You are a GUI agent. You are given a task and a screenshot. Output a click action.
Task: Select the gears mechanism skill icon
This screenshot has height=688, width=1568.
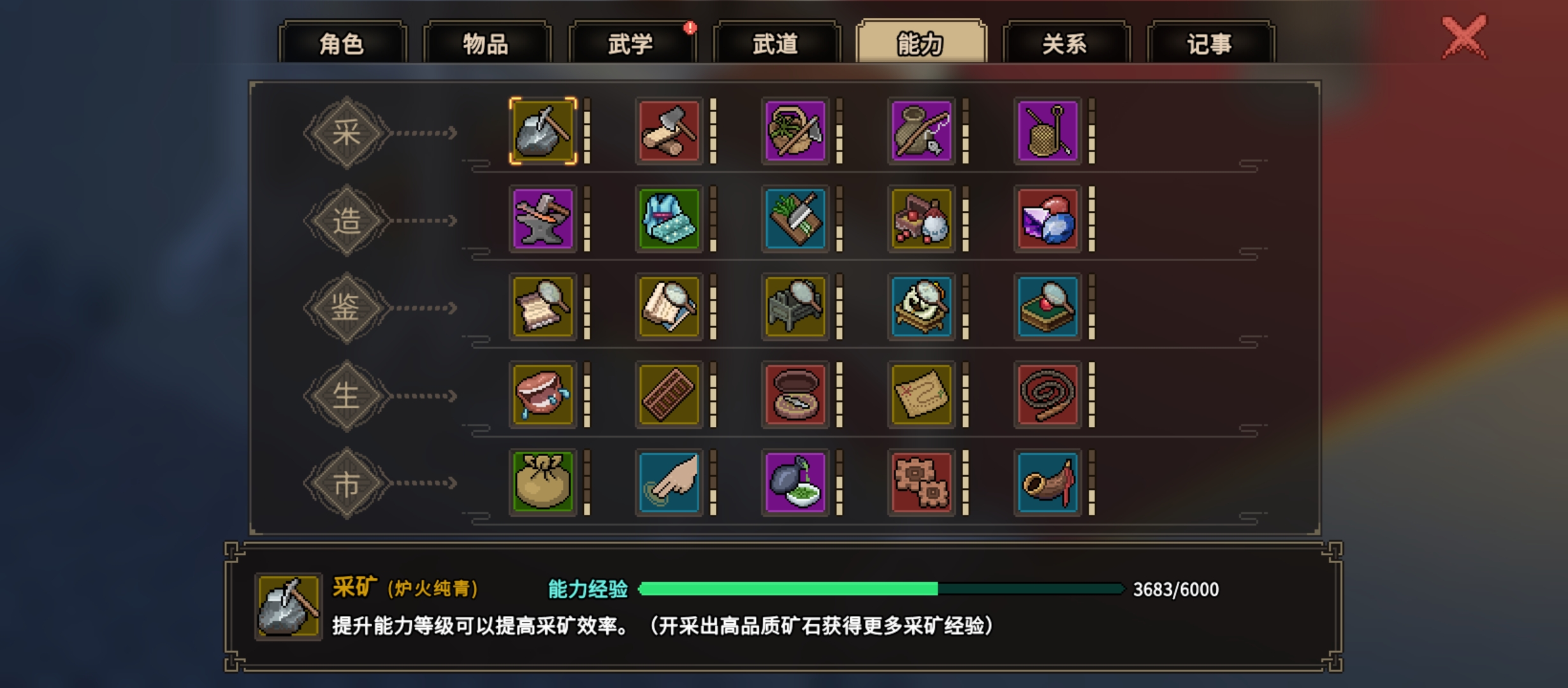tap(921, 482)
